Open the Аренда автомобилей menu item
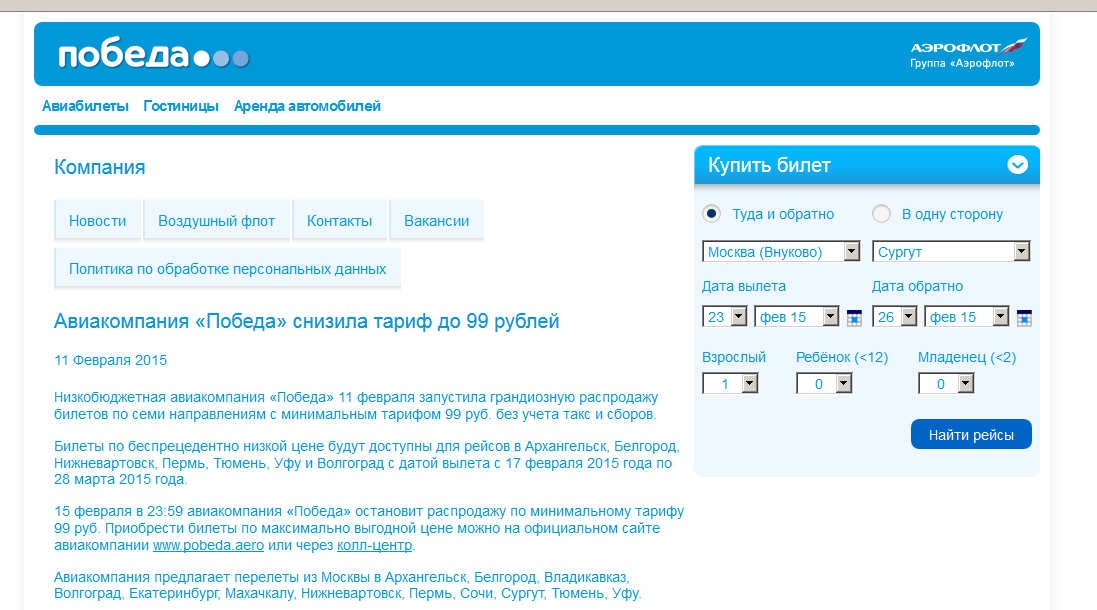Viewport: 1097px width, 610px height. point(307,106)
